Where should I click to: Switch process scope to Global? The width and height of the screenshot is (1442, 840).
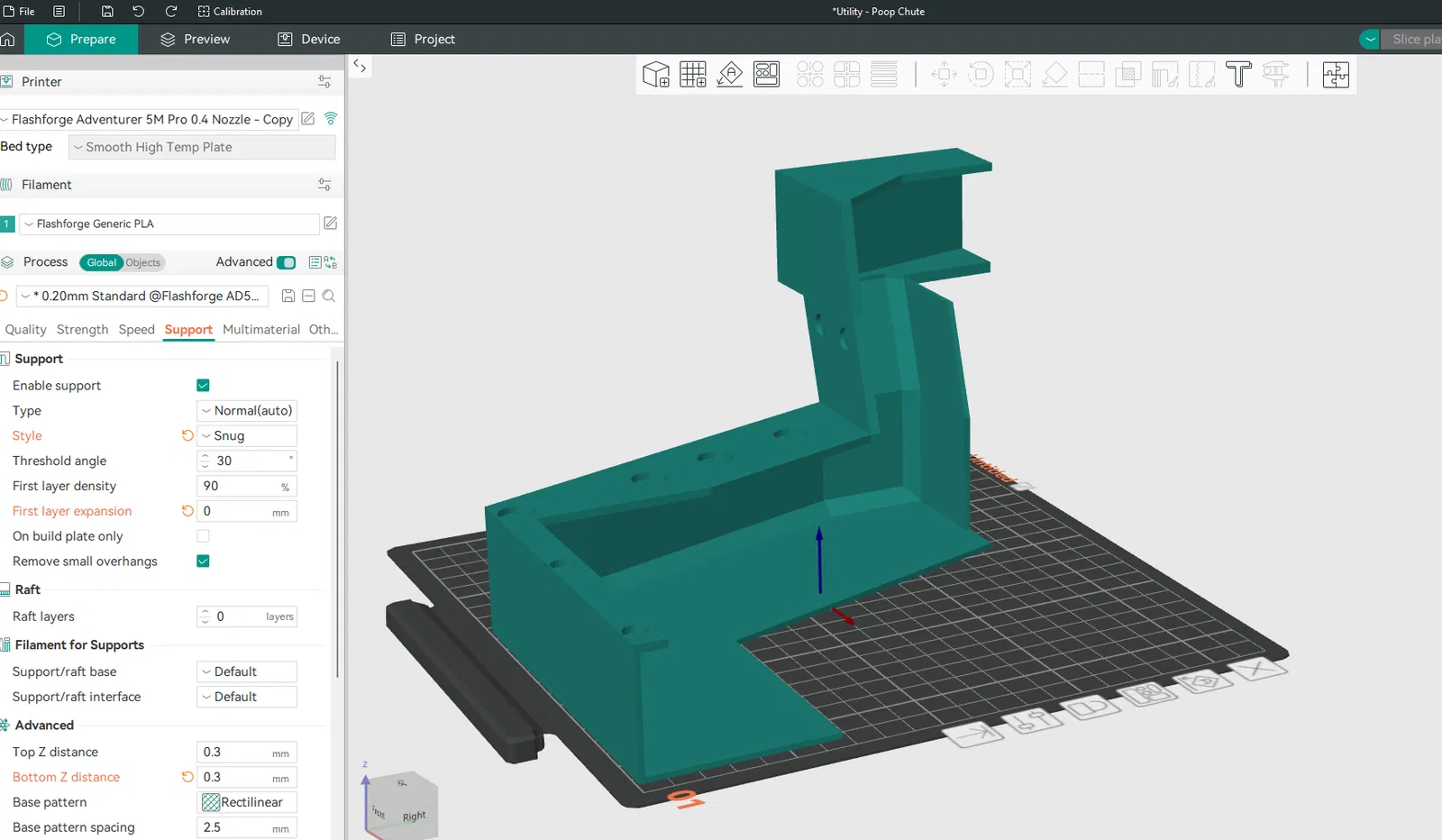[101, 263]
